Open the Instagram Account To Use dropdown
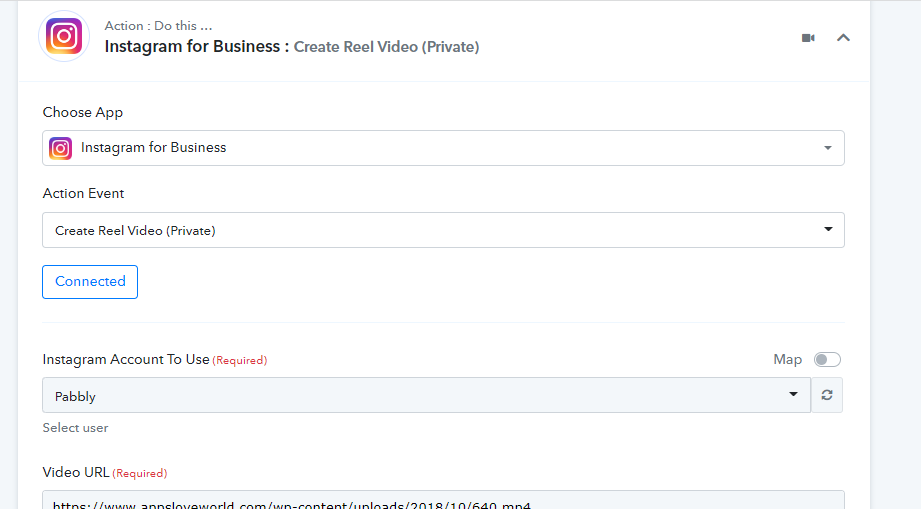Screen dimensions: 921x509 point(426,395)
